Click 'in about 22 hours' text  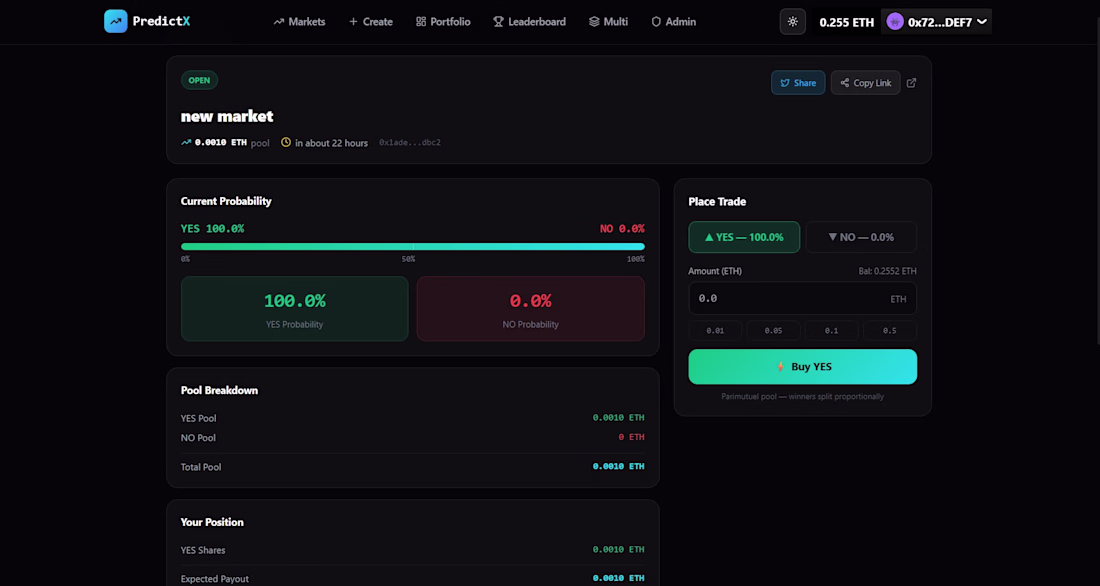pyautogui.click(x=331, y=143)
